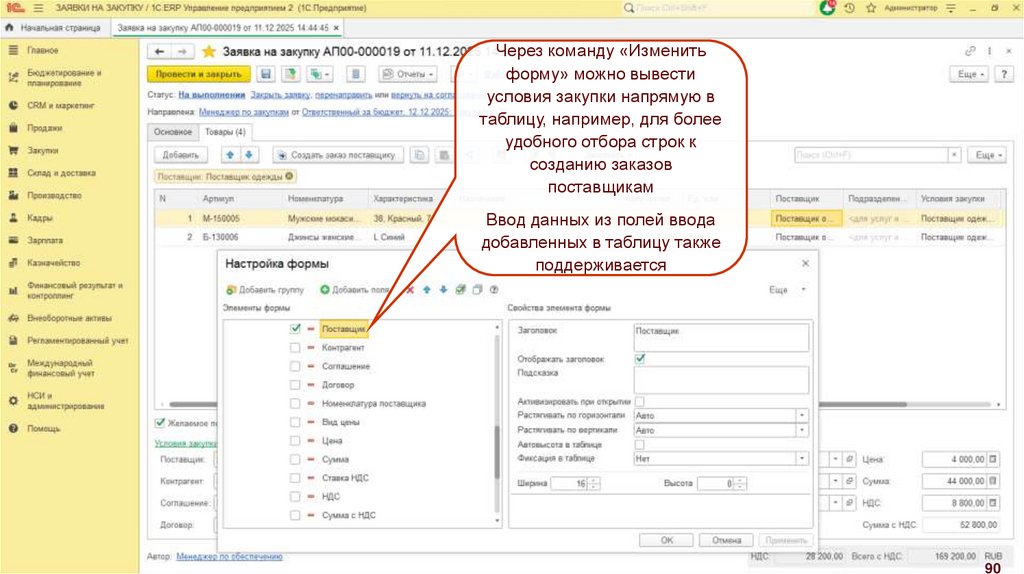Move element down in form settings
The height and width of the screenshot is (574, 1024).
point(443,290)
